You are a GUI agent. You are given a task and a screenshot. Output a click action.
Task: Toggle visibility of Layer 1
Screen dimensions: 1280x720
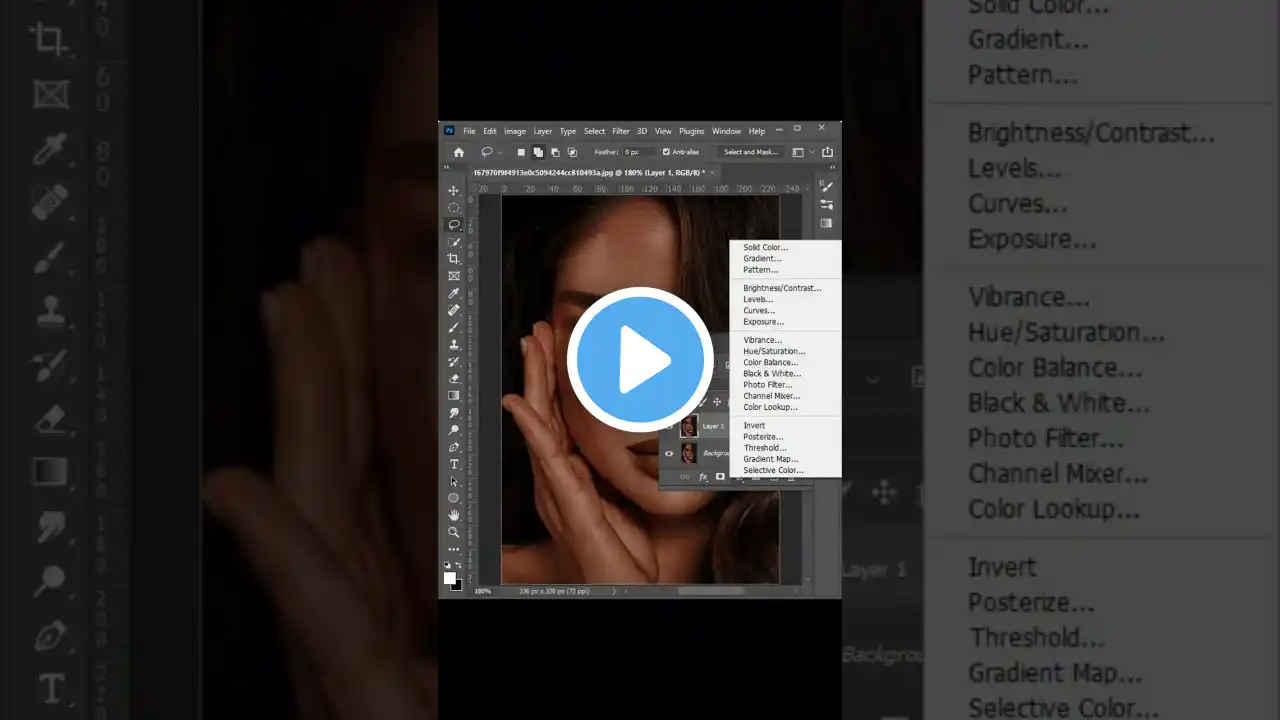(x=669, y=425)
